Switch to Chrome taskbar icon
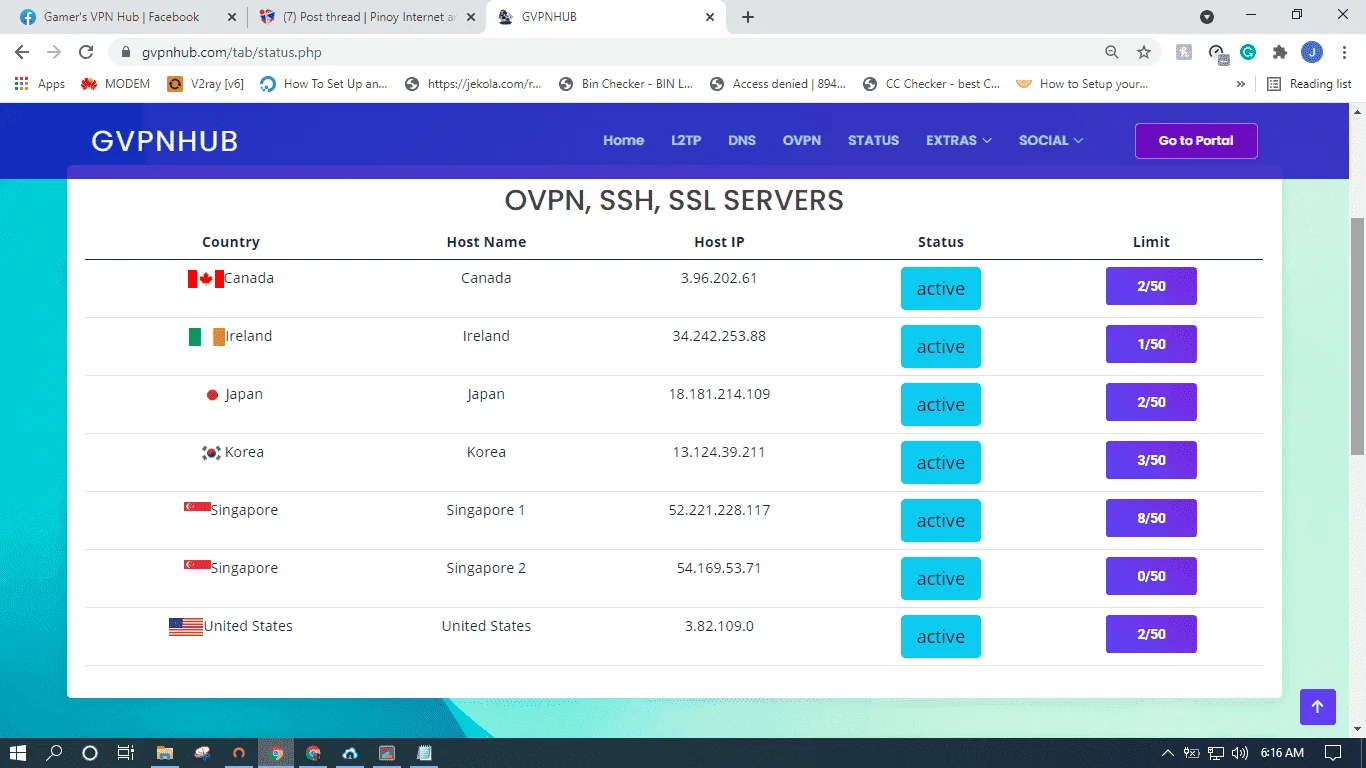 point(276,753)
